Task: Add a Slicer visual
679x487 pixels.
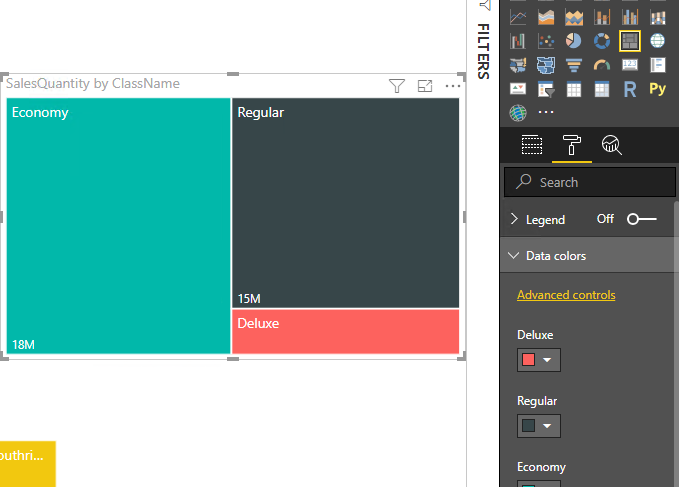Action: 546,90
